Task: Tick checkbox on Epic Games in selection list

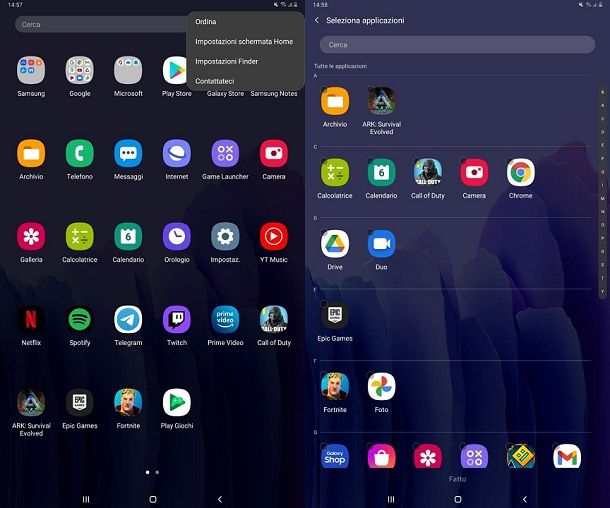Action: (324, 304)
